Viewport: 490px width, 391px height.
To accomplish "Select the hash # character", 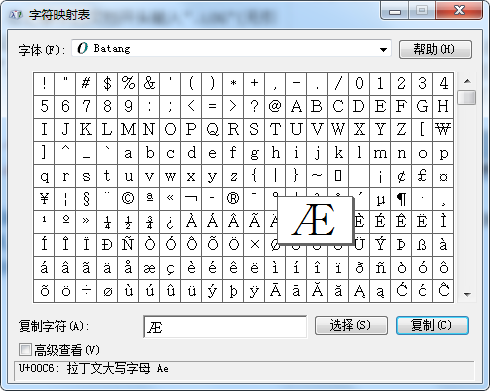I will pos(86,83).
